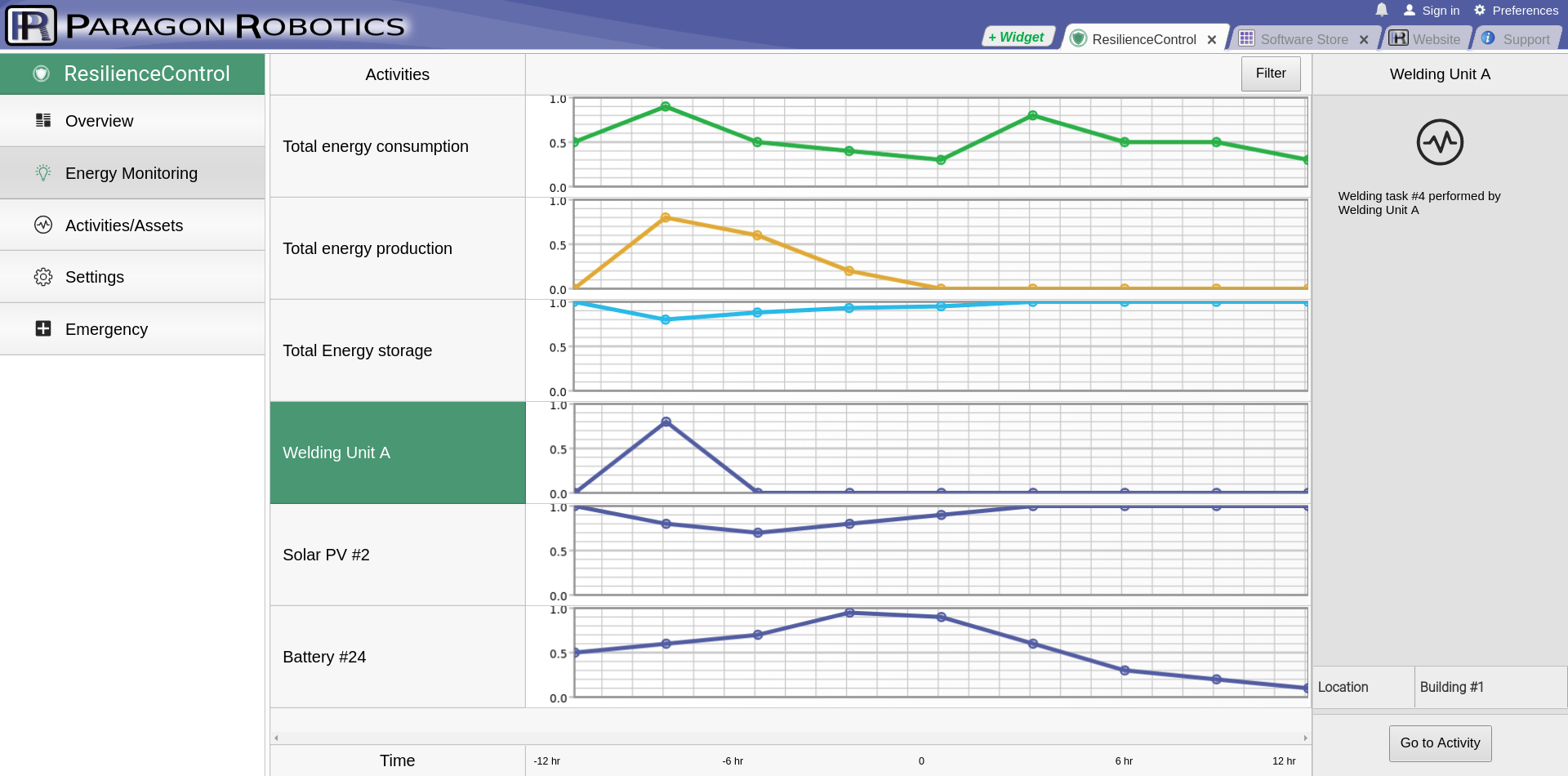Click the Battery #24 chart highest point

[849, 613]
